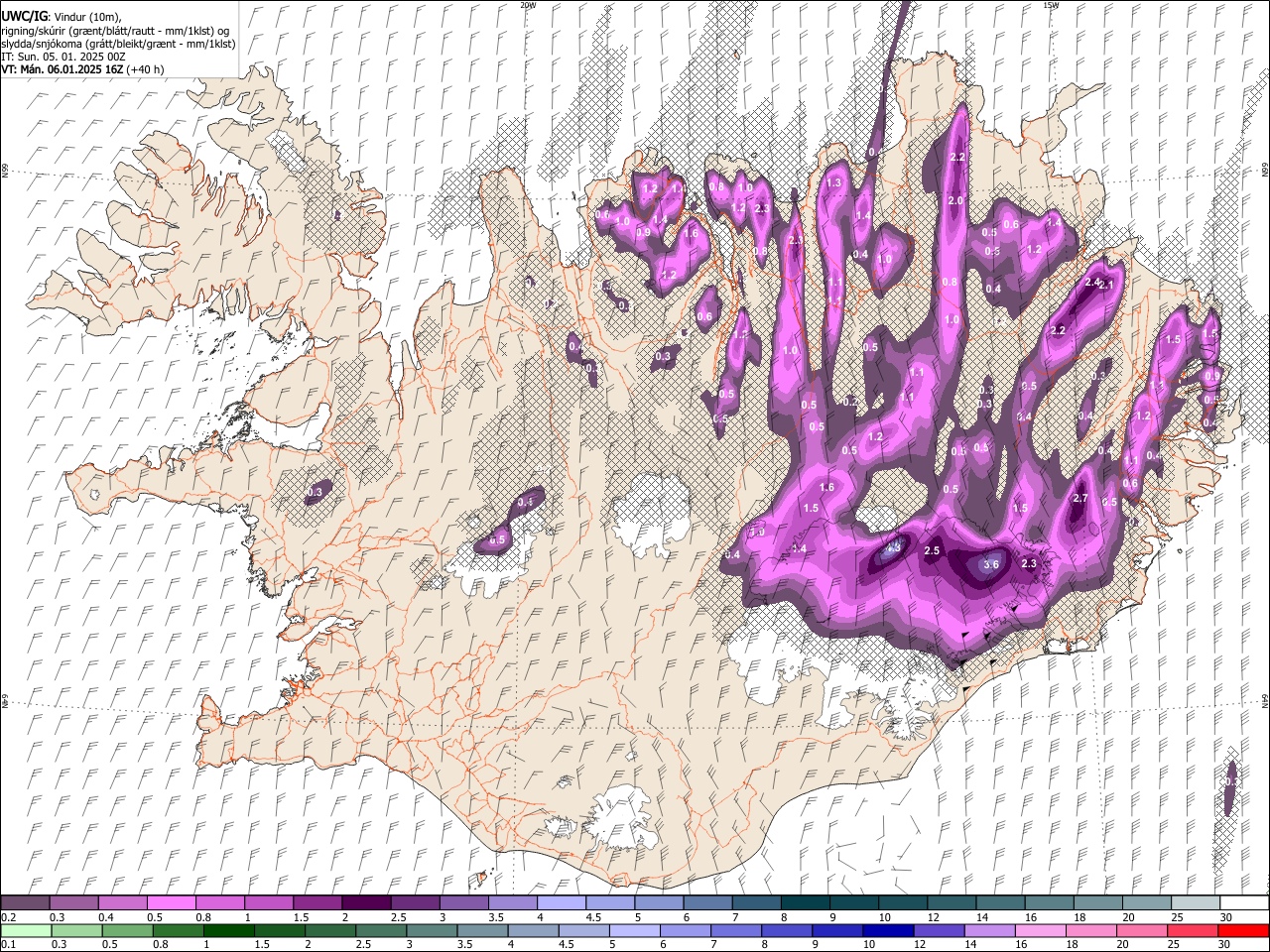Click the gray-green 3–3.5 swatch in lower legend
Image resolution: width=1270 pixels, height=952 pixels.
tap(432, 931)
